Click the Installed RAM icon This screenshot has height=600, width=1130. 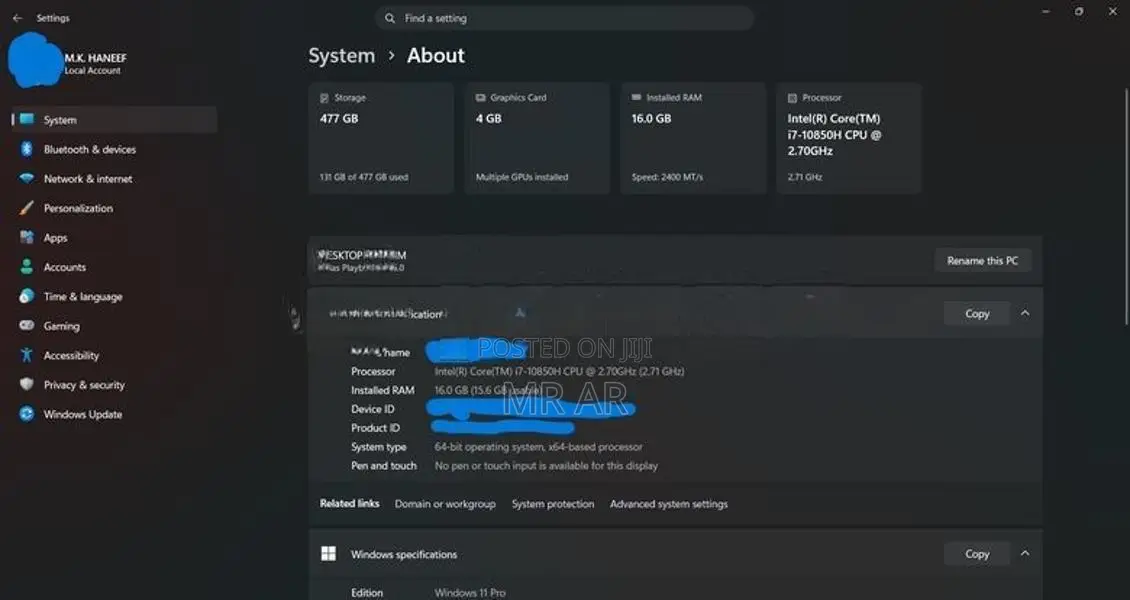pos(636,97)
